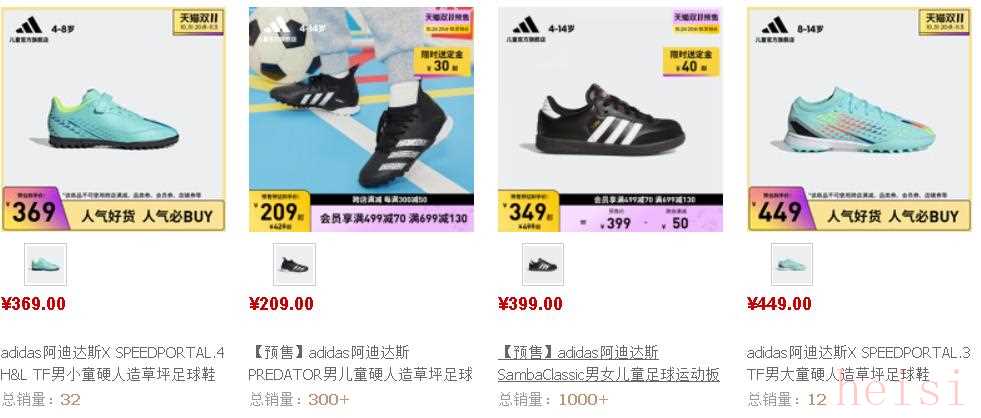The image size is (981, 418).
Task: Click the adidas logo on Samba product image
Action: click(x=526, y=26)
